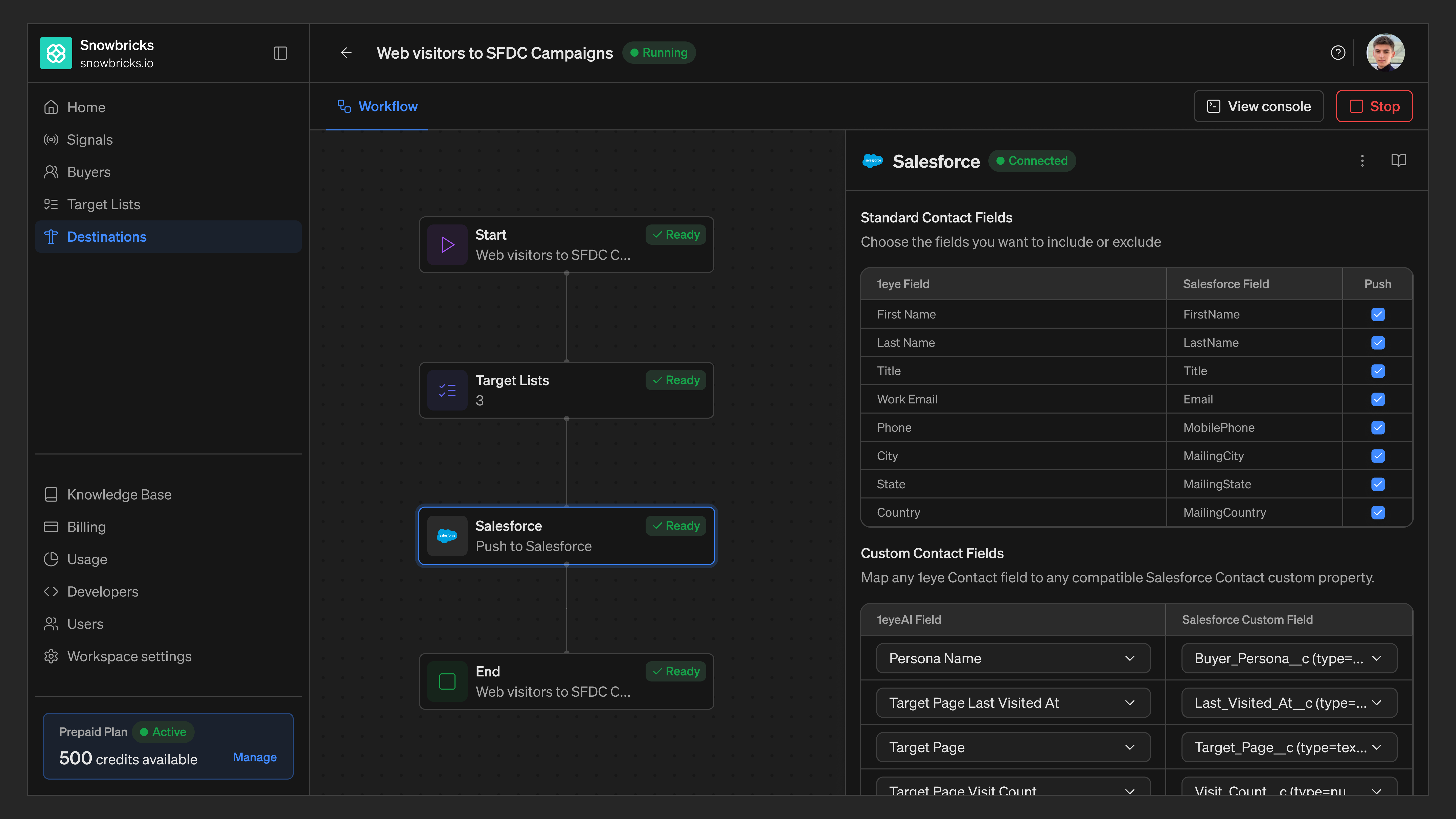Click the Salesforce cloud logo in panel header
The image size is (1456, 819).
coord(873,161)
